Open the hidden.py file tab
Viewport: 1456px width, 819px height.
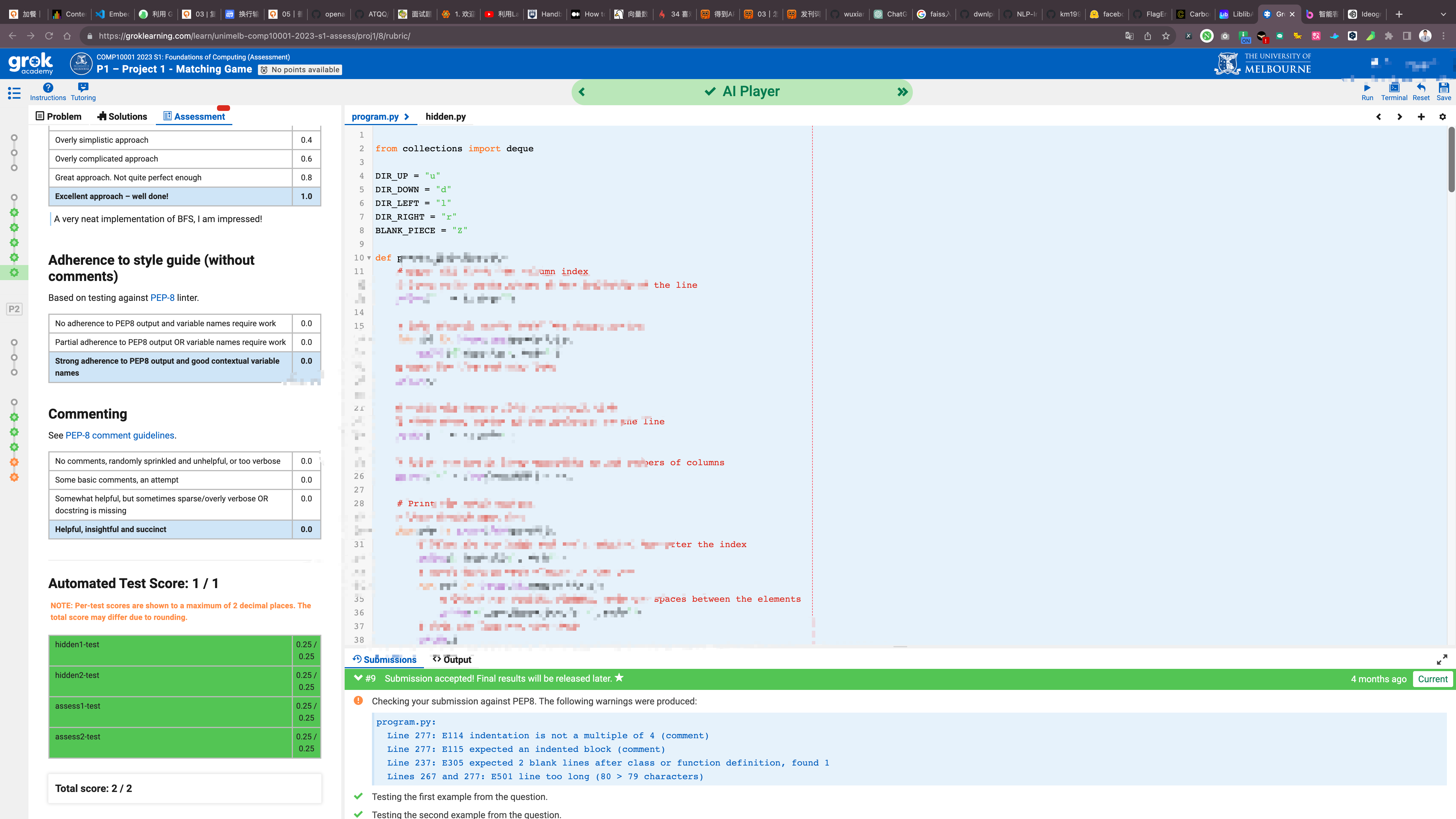445,116
